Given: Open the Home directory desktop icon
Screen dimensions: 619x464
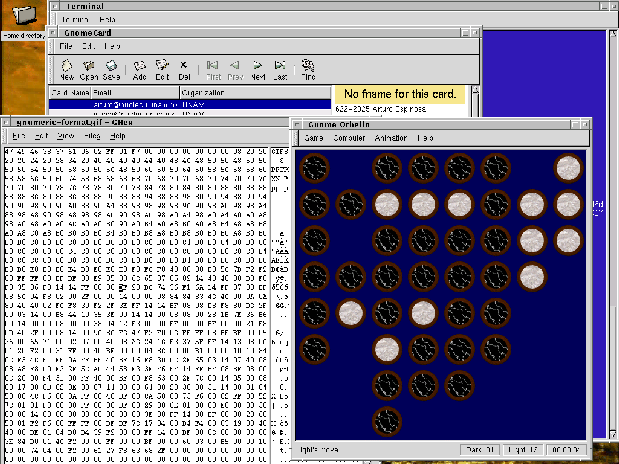Looking at the screenshot, I should 22,18.
